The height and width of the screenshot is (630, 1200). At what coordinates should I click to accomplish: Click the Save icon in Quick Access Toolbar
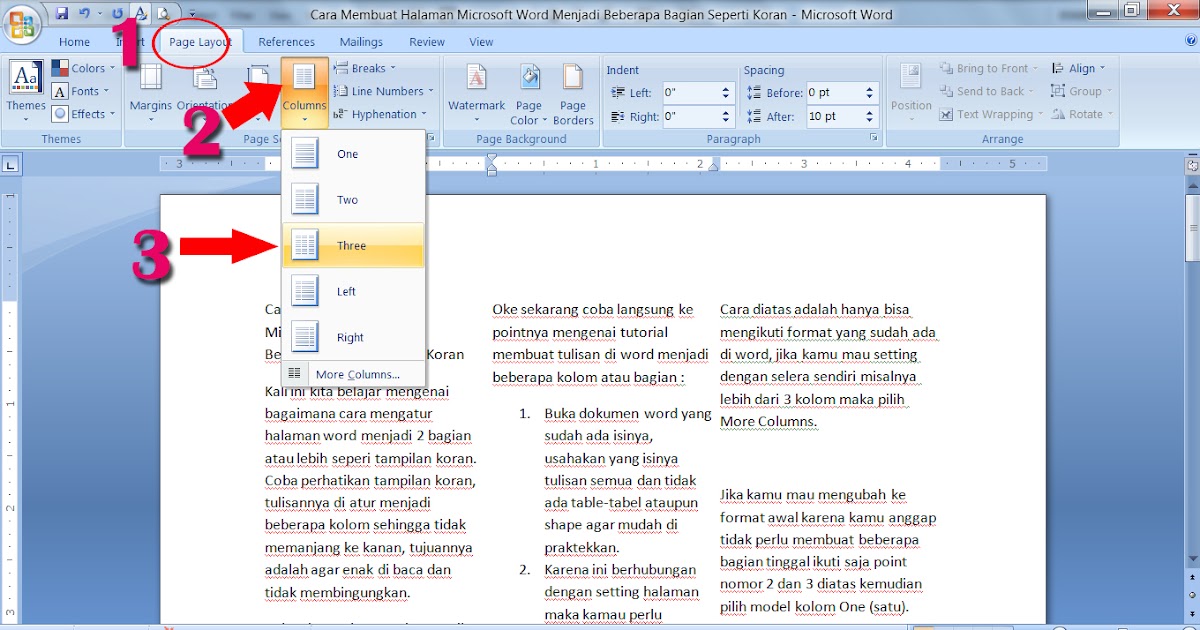tap(62, 14)
